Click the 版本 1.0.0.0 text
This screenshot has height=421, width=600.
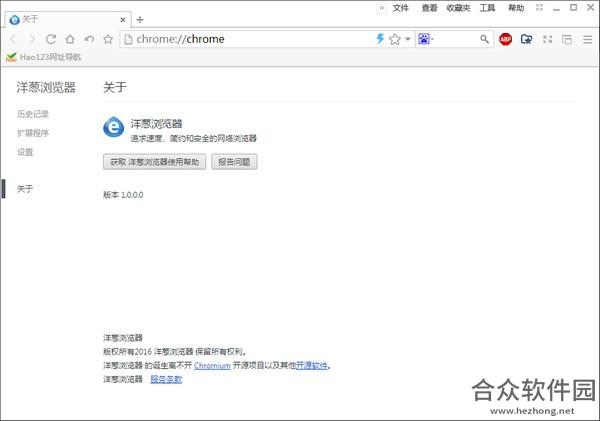tap(123, 195)
